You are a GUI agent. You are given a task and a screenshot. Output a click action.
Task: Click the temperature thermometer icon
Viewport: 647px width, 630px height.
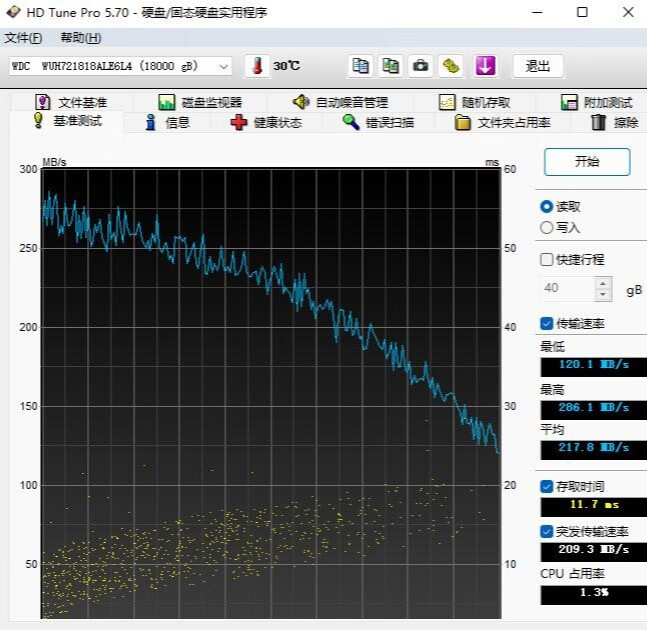[257, 66]
